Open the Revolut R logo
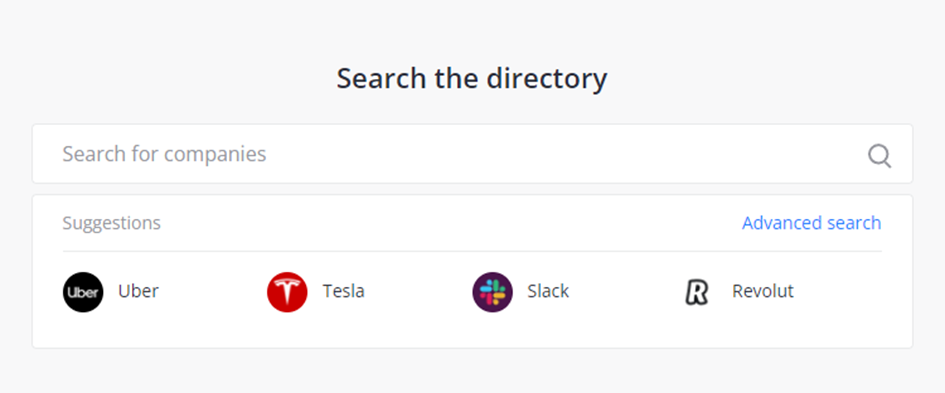945x393 pixels. tap(697, 292)
